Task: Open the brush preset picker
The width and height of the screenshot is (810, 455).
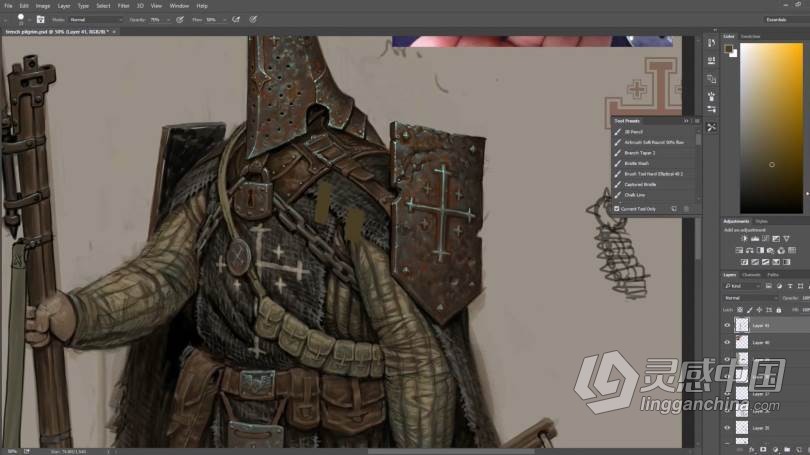Action: point(21,19)
